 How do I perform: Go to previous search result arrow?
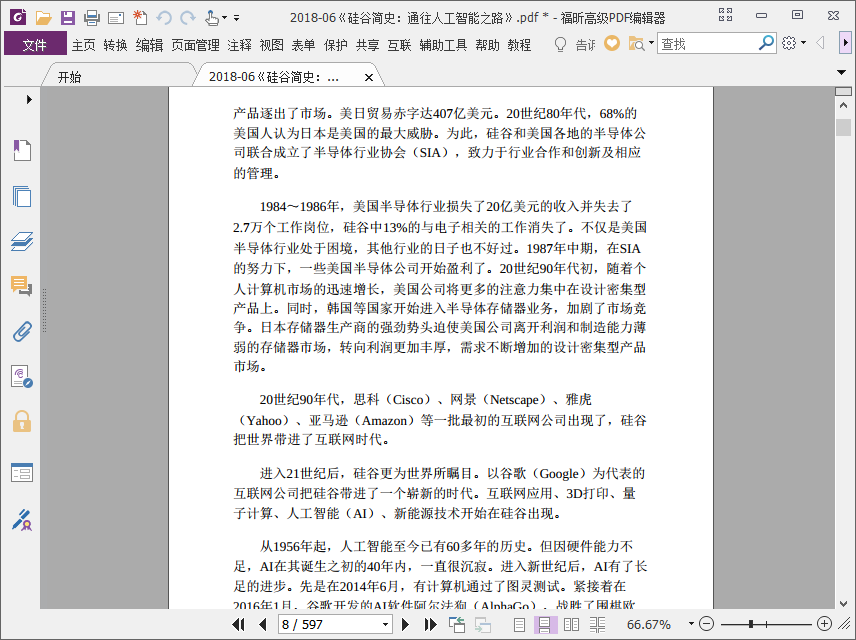(820, 43)
